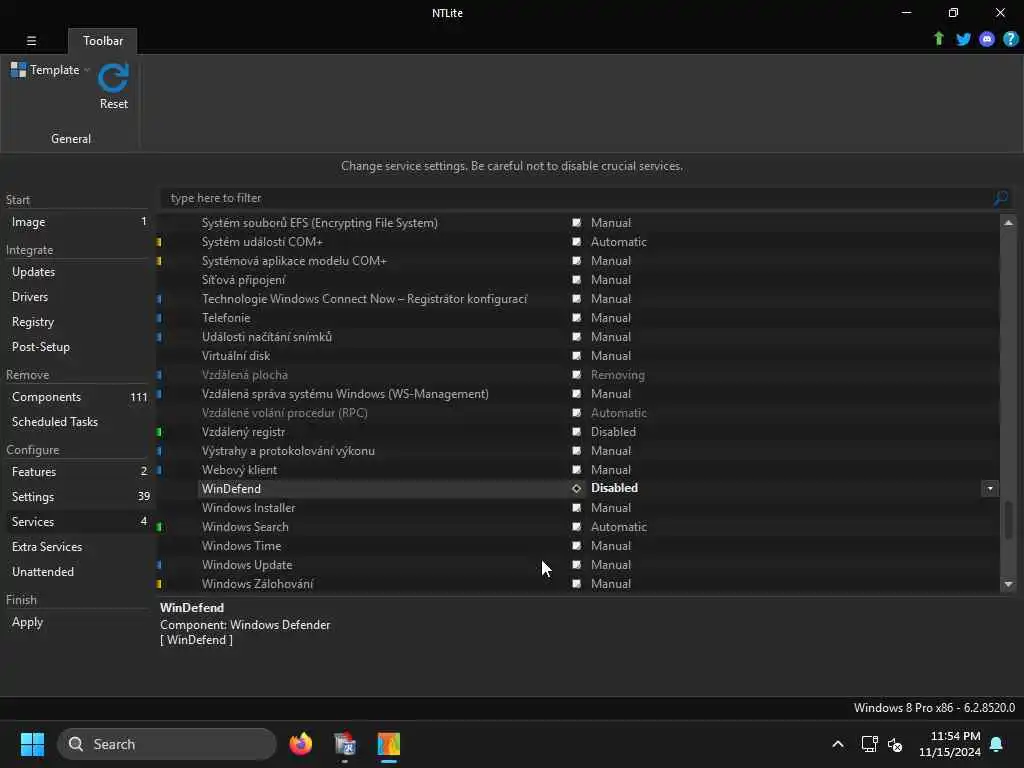
Task: Click the Disabled value for Vzdálený registr
Action: point(613,432)
